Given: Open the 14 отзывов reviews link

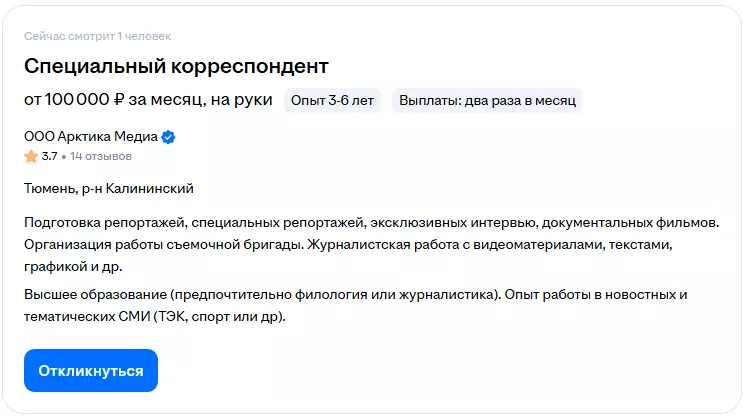Looking at the screenshot, I should click(x=102, y=156).
